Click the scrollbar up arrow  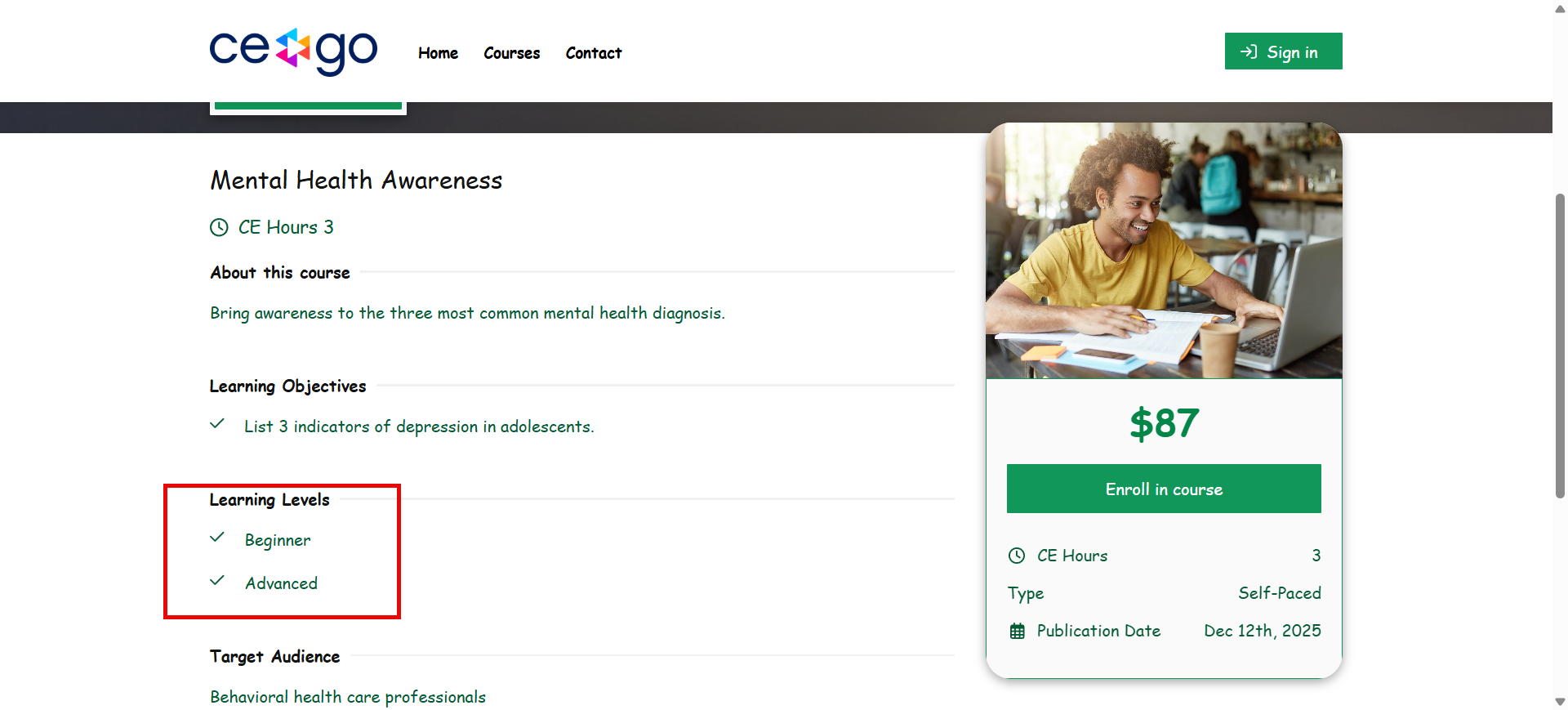coord(1560,8)
